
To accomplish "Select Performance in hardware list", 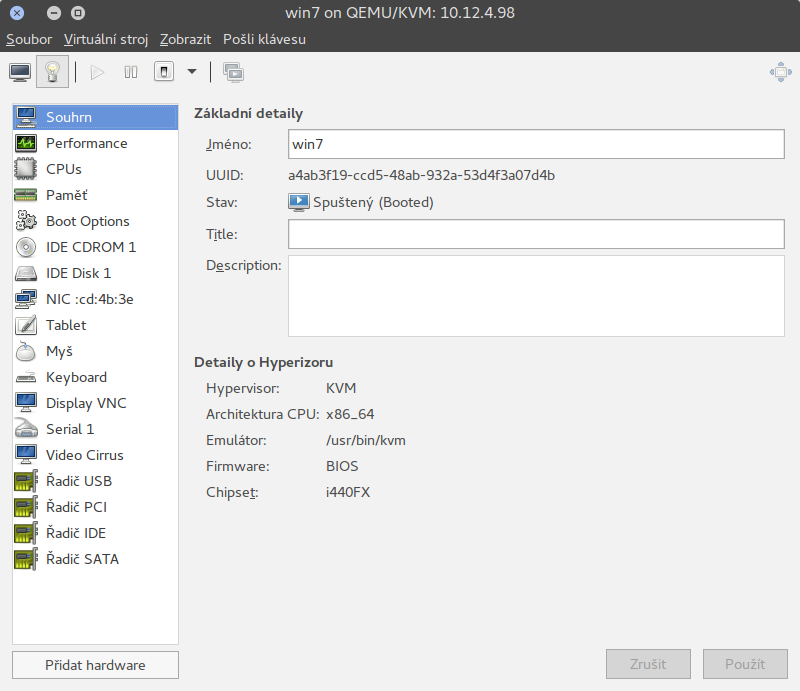I will coord(86,143).
